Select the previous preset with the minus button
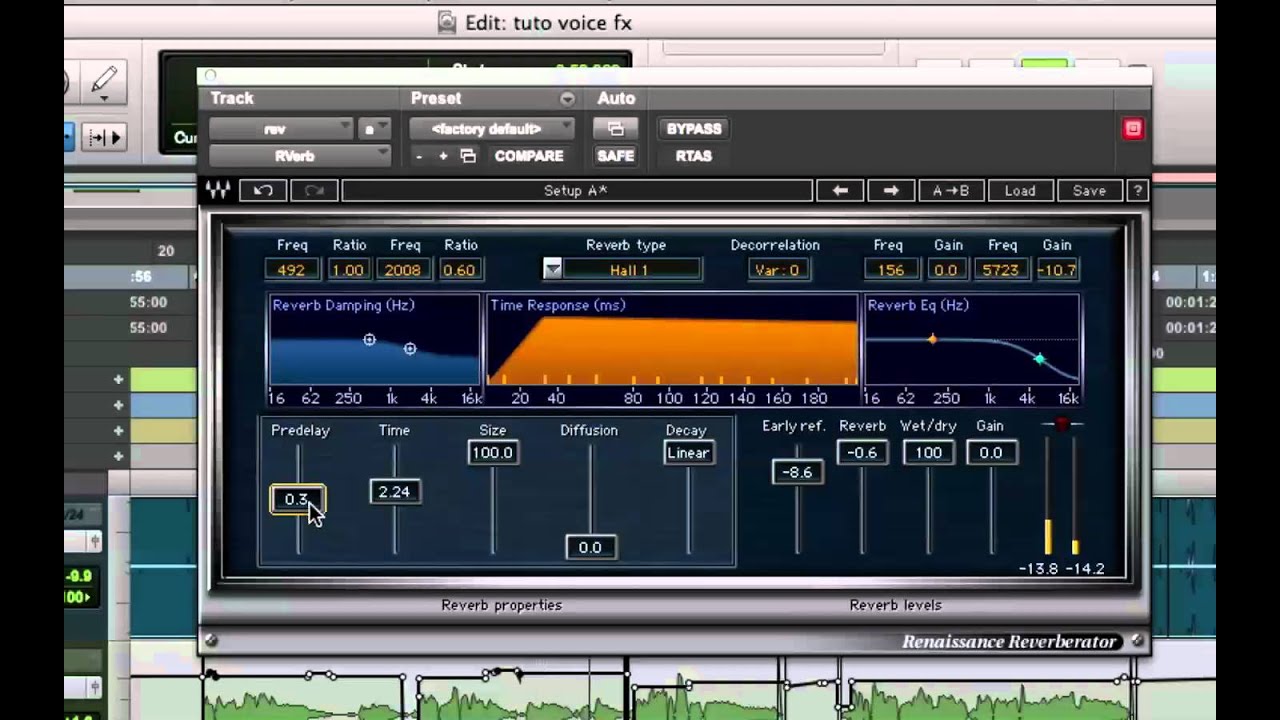Screen dimensions: 1280x720 [420, 156]
